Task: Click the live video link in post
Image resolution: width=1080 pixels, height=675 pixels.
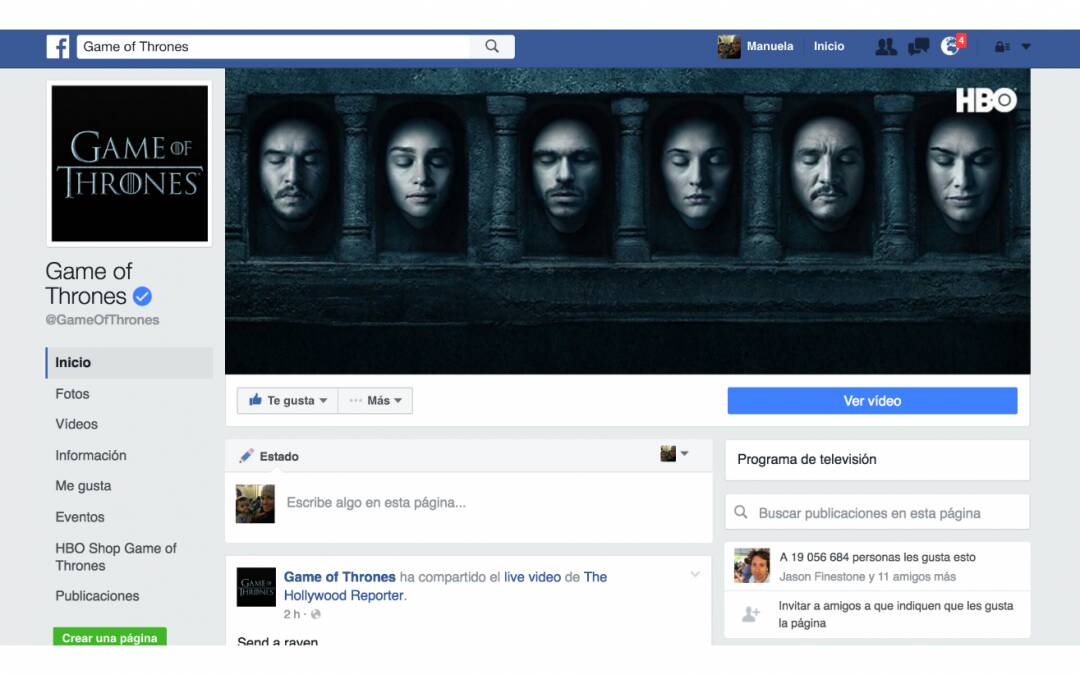Action: 532,577
